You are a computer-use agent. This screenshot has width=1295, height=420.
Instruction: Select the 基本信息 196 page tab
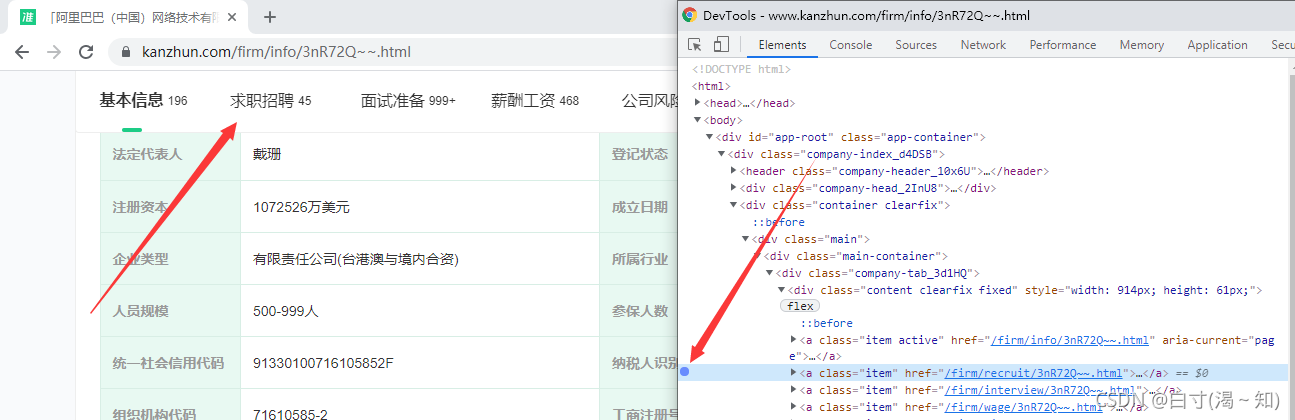coord(143,100)
